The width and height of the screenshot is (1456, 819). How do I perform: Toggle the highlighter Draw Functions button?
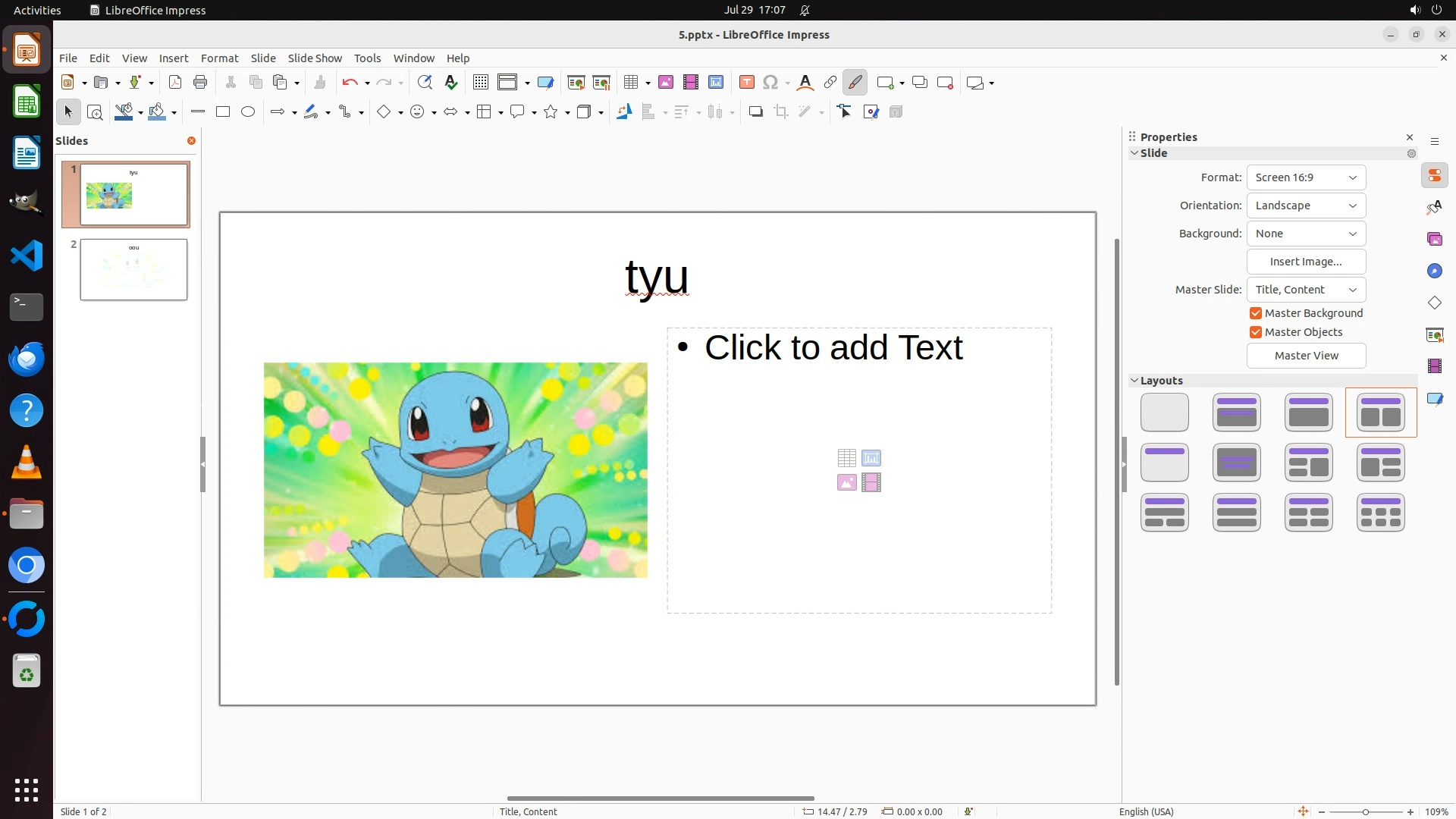coord(855,83)
